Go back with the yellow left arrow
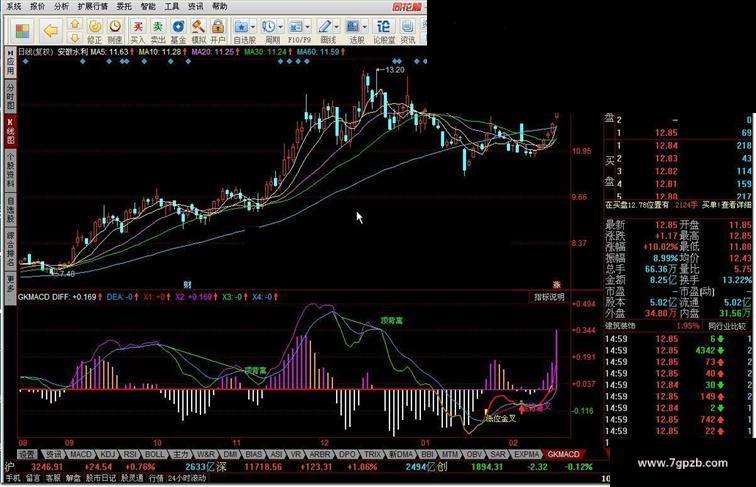 (50, 31)
